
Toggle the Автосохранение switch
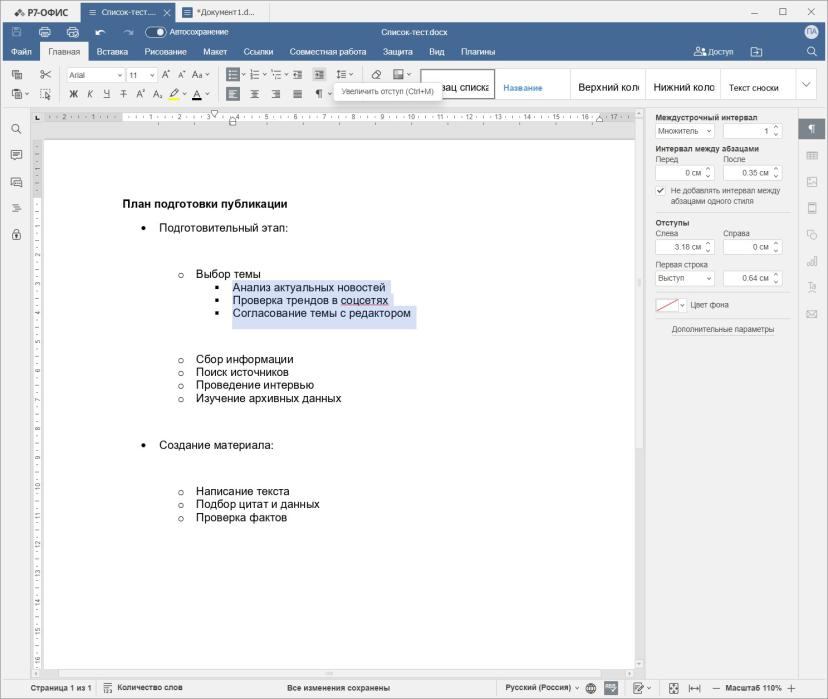click(155, 32)
